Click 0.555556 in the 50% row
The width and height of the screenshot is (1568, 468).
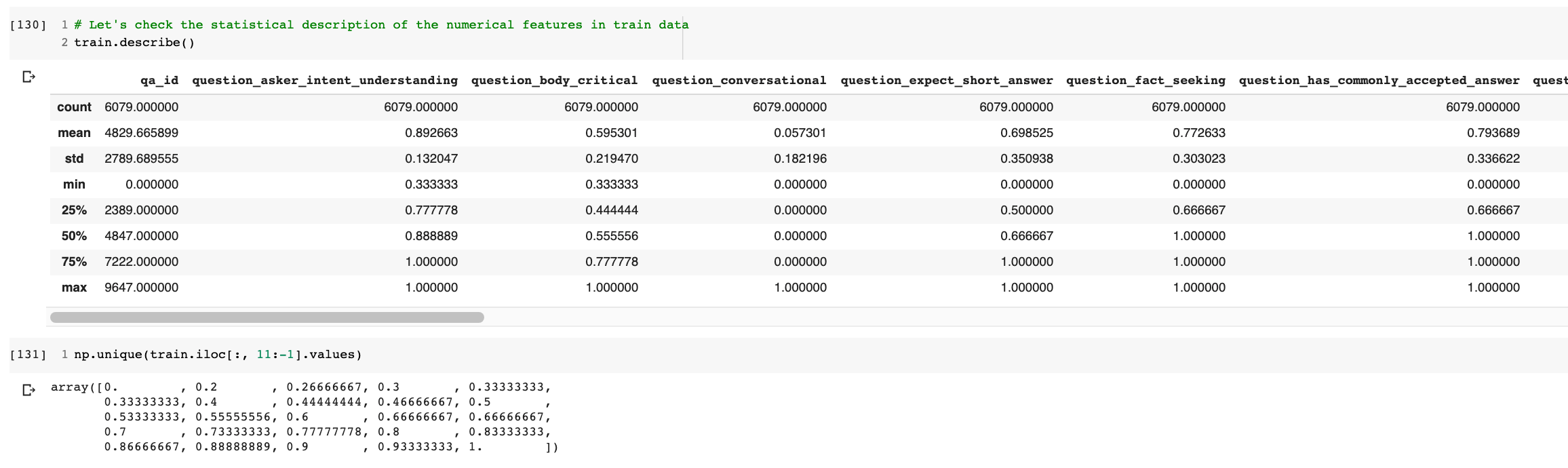coord(612,236)
